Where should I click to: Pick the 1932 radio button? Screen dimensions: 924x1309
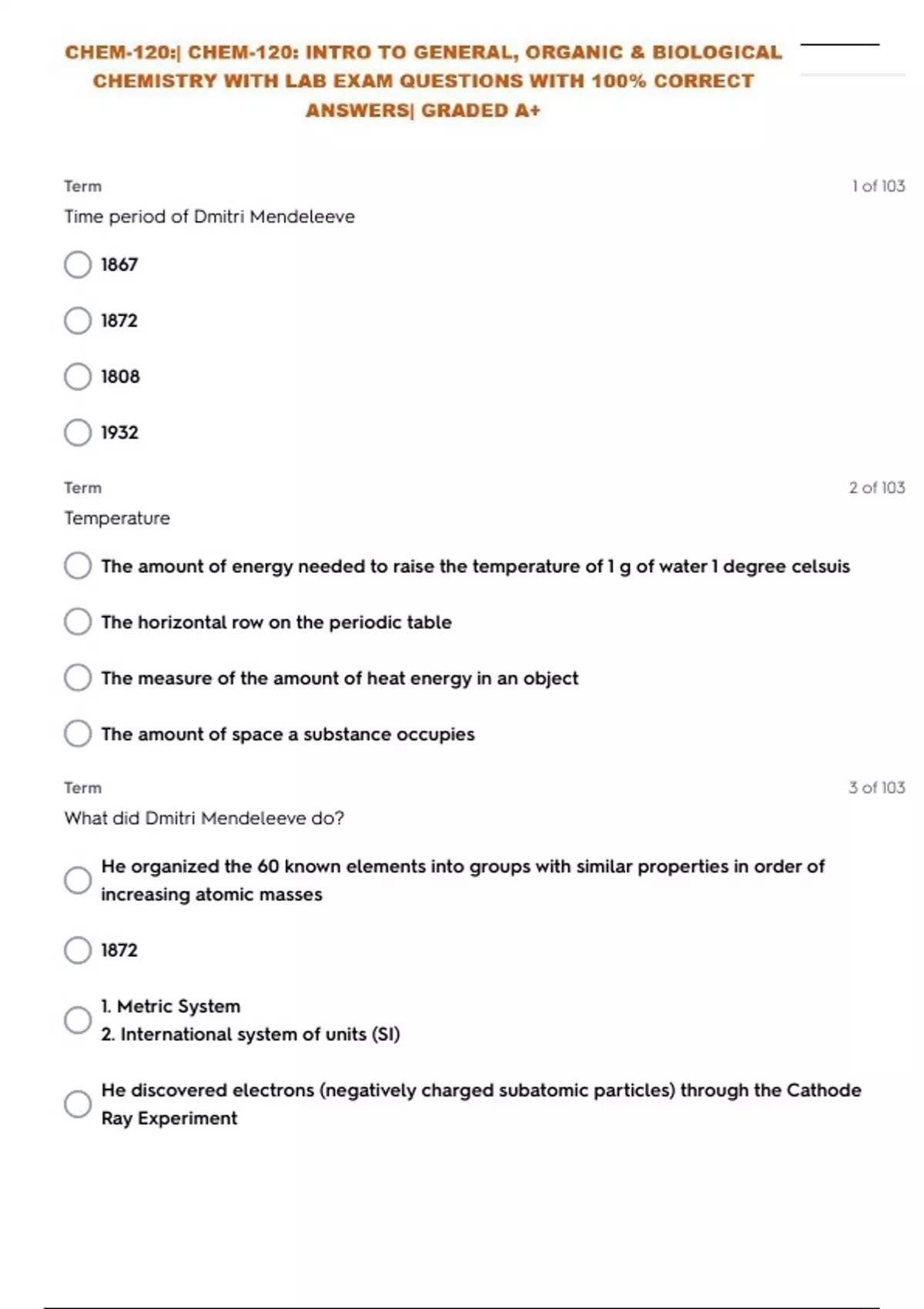pyautogui.click(x=78, y=433)
